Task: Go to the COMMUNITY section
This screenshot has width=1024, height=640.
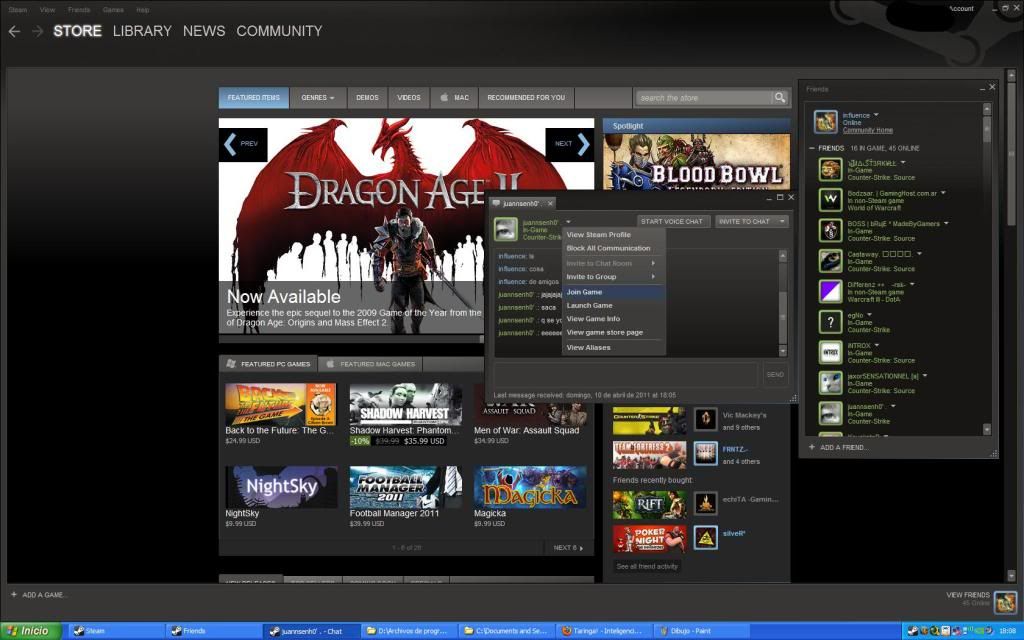Action: [x=280, y=31]
